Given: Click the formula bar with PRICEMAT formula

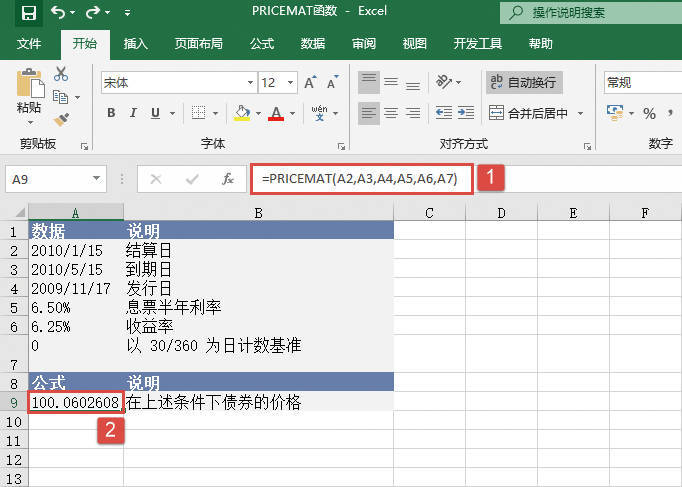Looking at the screenshot, I should (360, 179).
